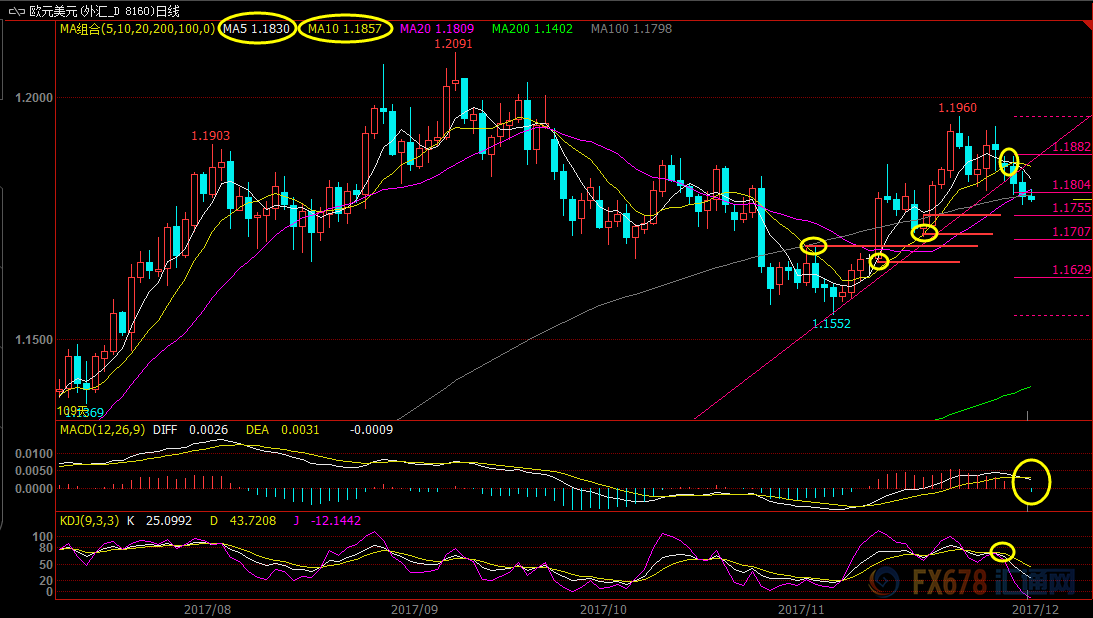1093x618 pixels.
Task: Open the MACD(12,26,9) indicator label
Action: (102, 430)
